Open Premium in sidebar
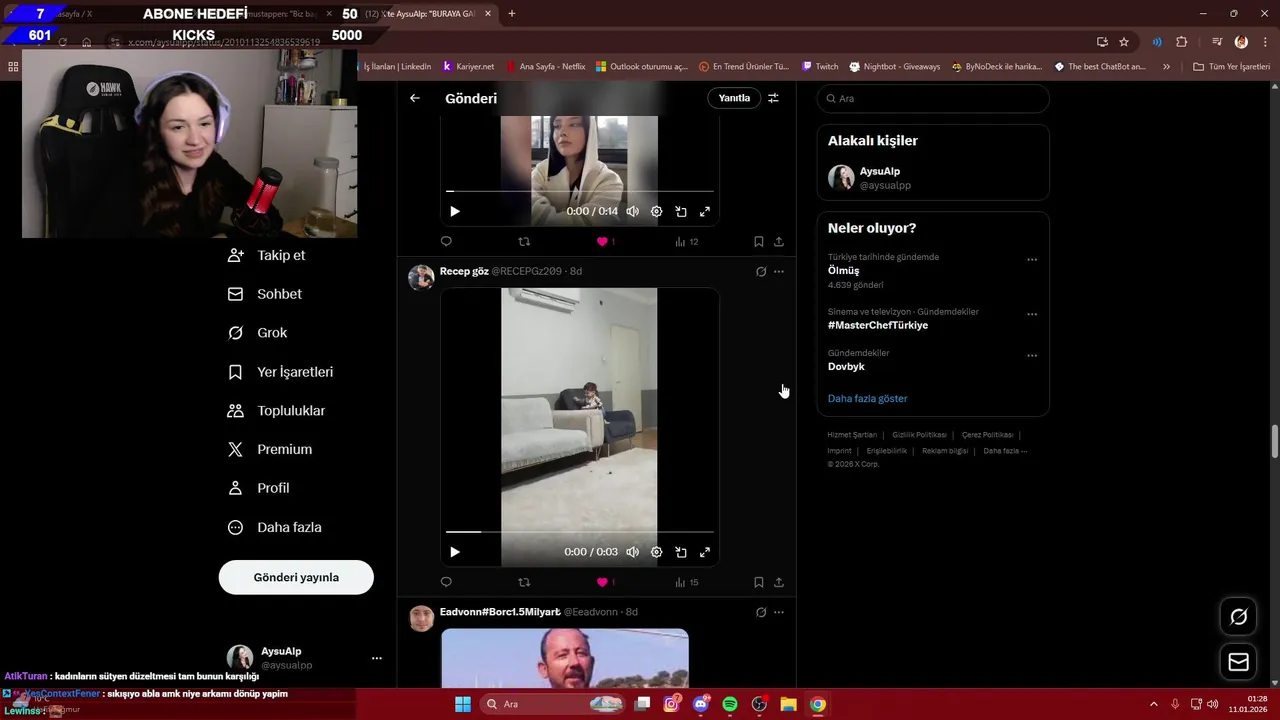Screen dimensions: 1280x720 (x=270, y=450)
